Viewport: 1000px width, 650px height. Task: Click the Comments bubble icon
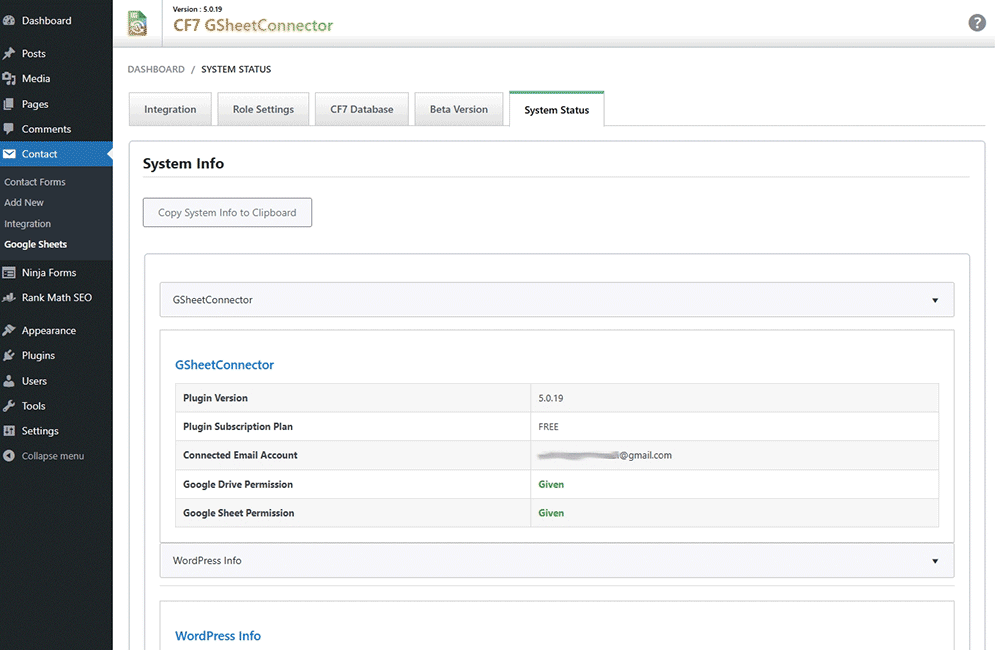tap(9, 129)
